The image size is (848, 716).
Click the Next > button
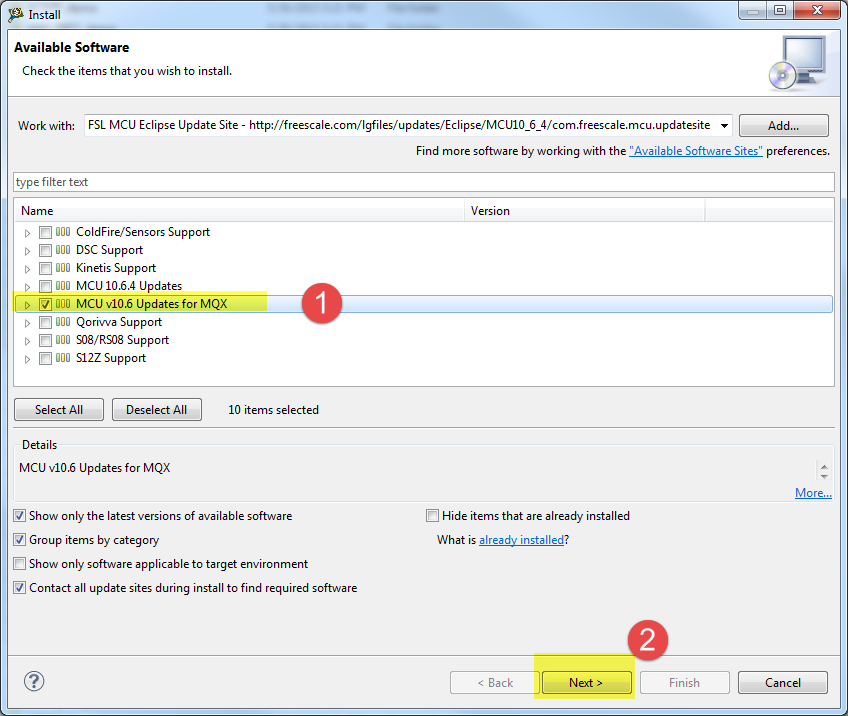pos(586,682)
